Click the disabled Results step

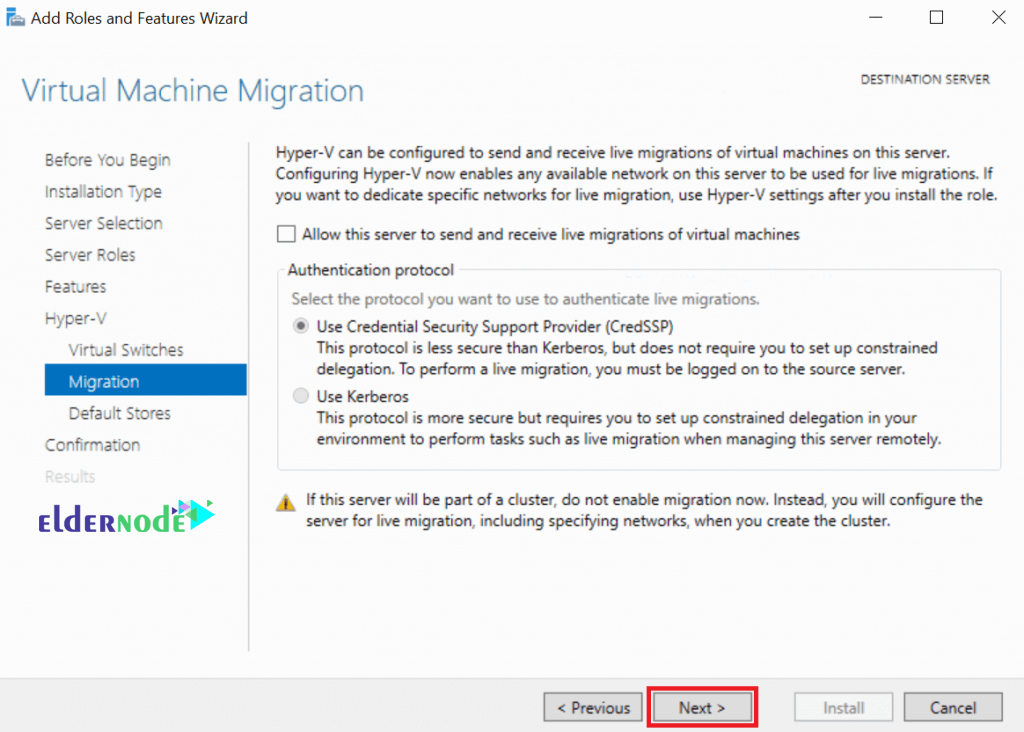(x=70, y=477)
